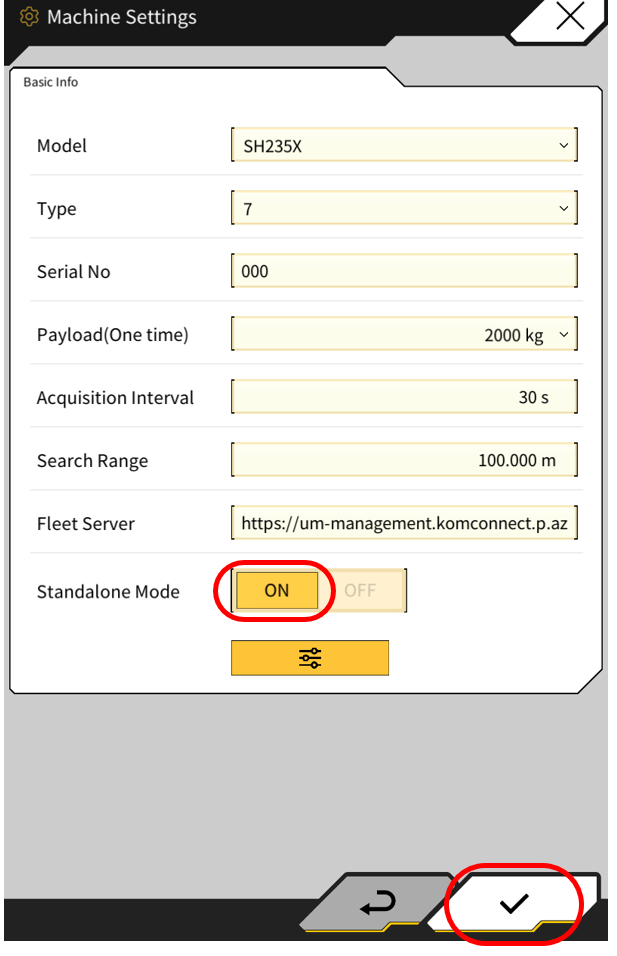Click the Search Range value field
Image resolution: width=617 pixels, height=956 pixels.
coord(404,461)
